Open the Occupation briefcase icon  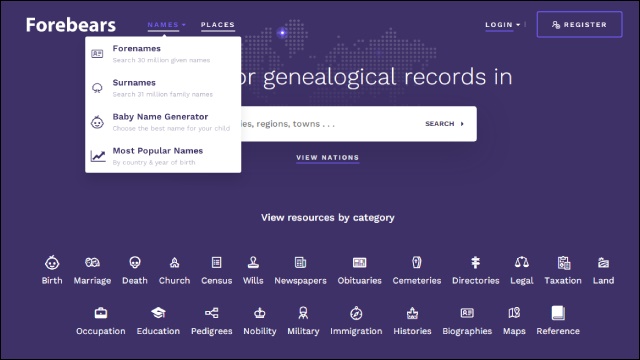coord(101,313)
